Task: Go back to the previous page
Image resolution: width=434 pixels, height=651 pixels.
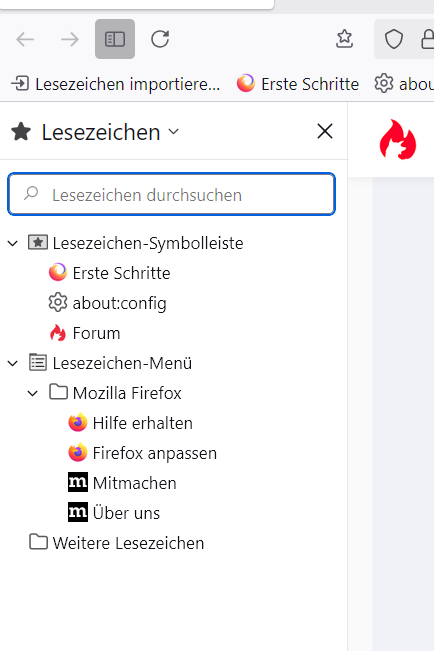Action: (25, 39)
